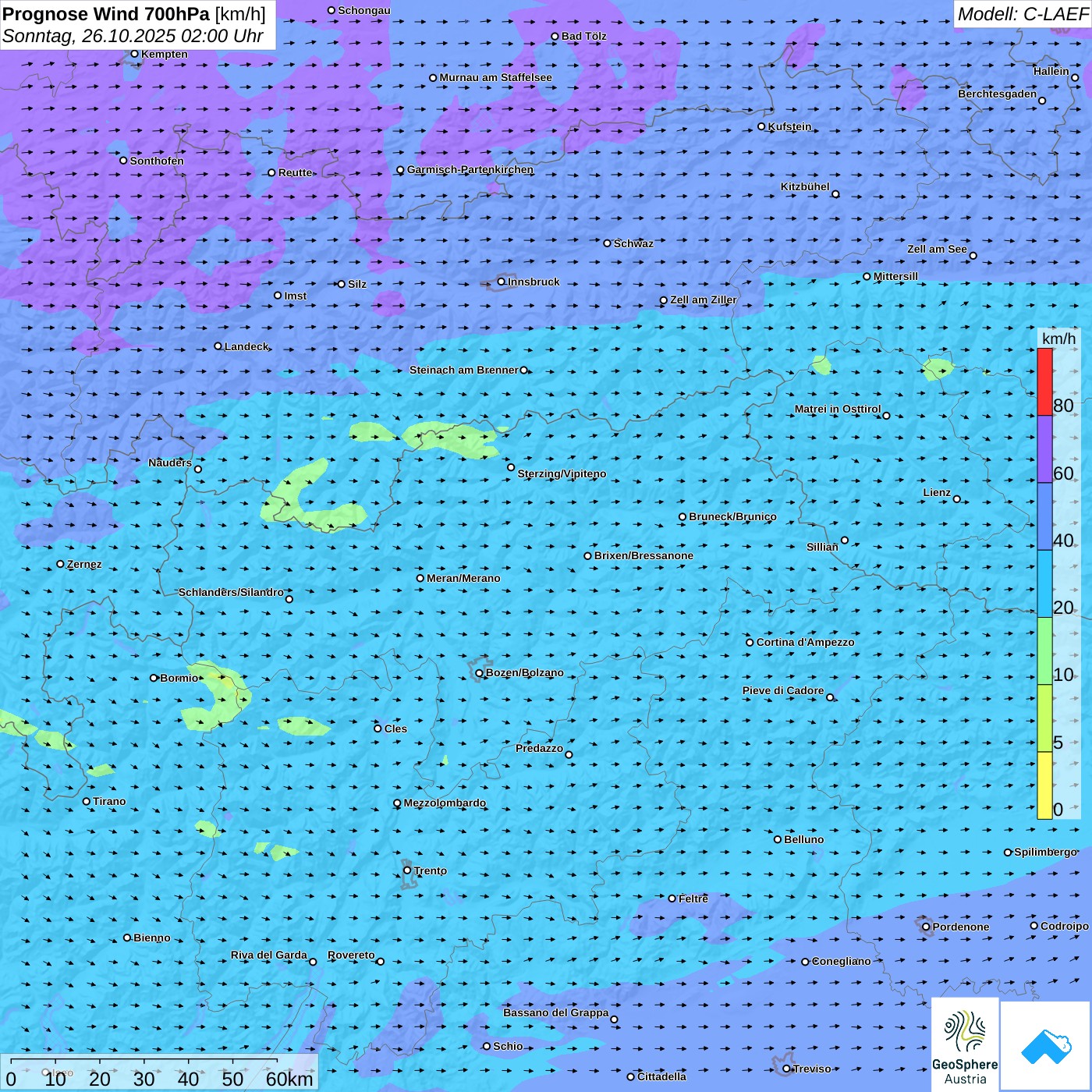
Task: Click the Zell am See label
Action: (x=937, y=249)
